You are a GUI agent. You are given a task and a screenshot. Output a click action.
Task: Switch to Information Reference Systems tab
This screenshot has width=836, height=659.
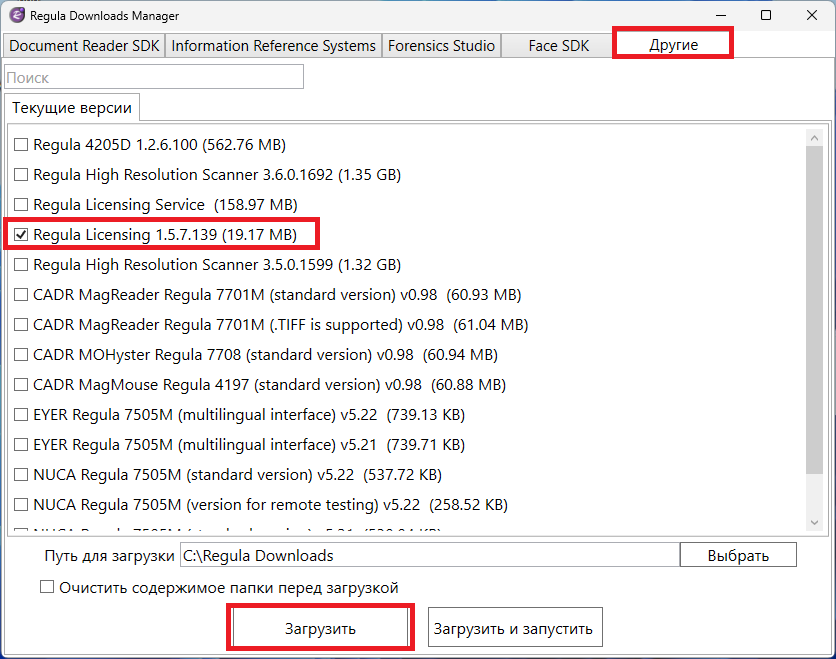point(274,46)
